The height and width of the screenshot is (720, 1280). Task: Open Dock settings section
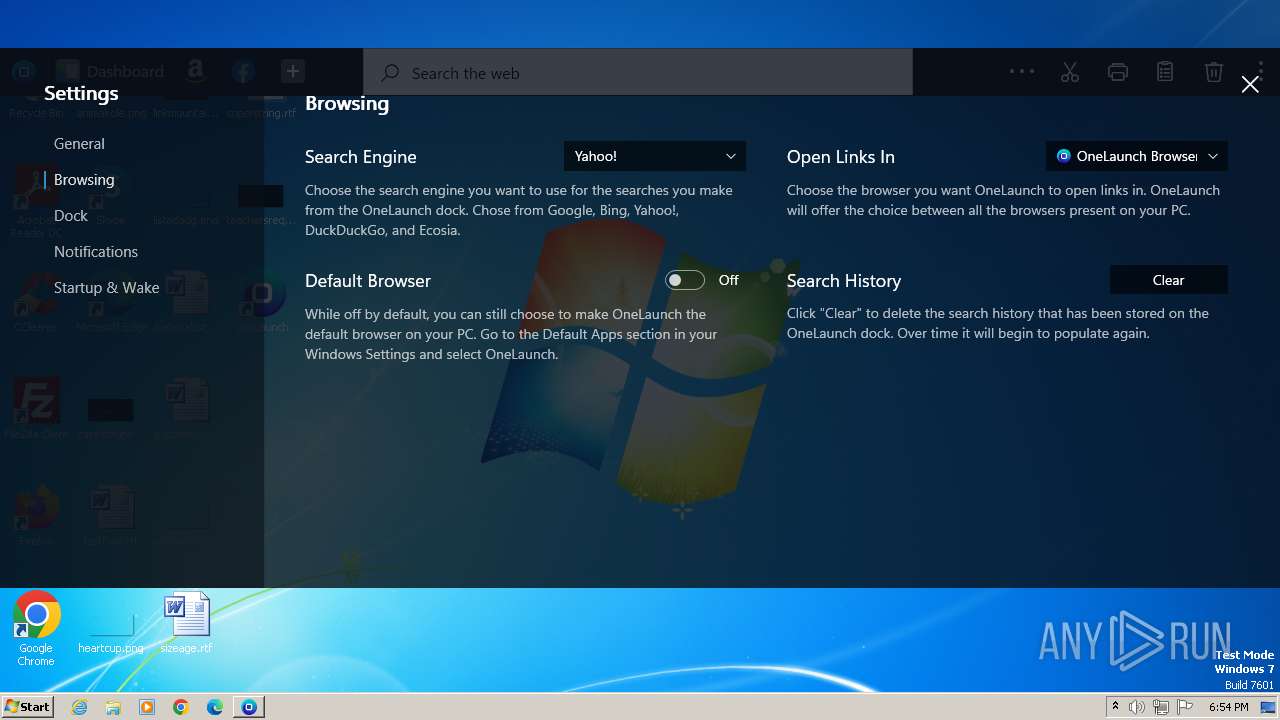coord(71,216)
